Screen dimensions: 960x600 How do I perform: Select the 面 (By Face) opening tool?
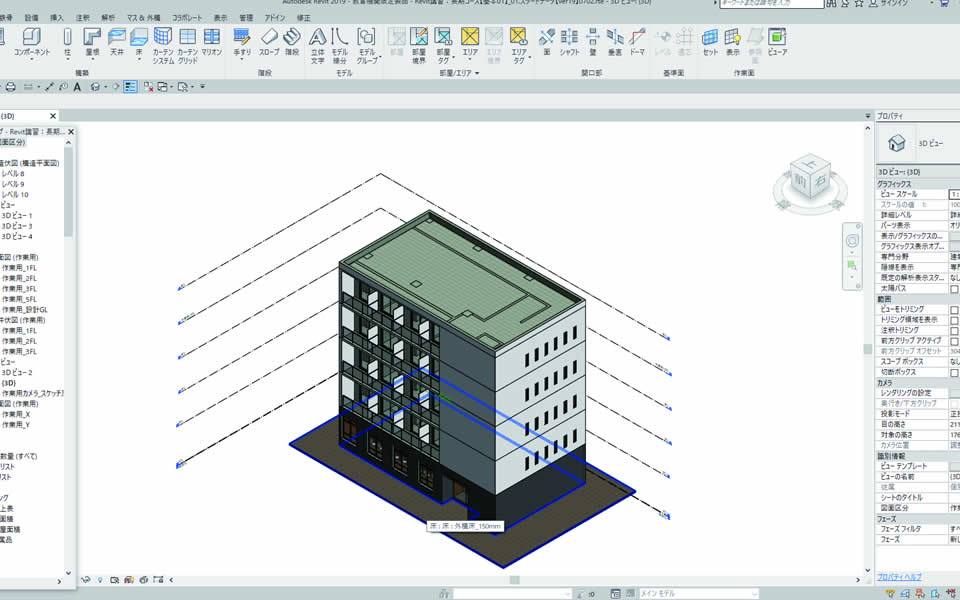pos(547,42)
